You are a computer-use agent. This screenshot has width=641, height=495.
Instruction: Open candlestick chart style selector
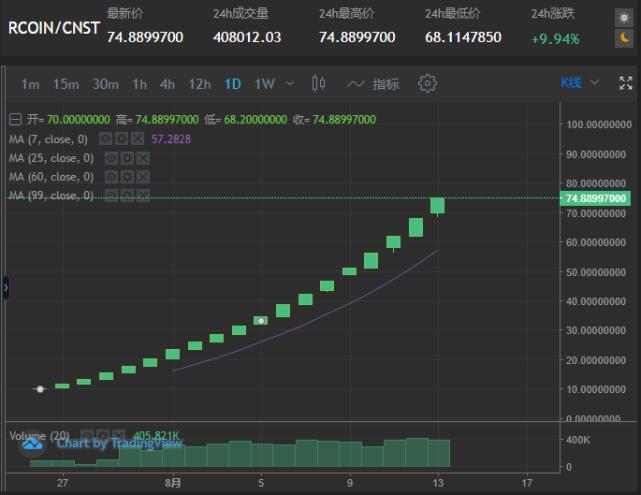click(x=319, y=83)
